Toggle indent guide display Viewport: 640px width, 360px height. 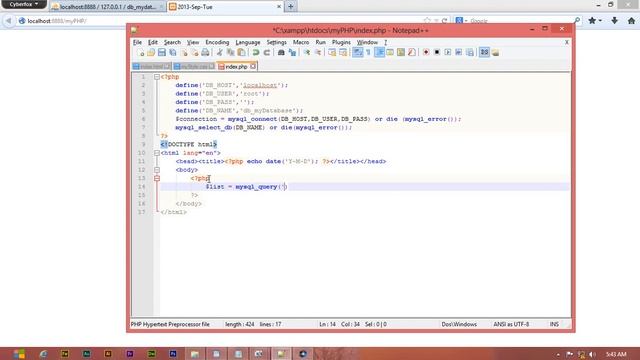pos(379,53)
